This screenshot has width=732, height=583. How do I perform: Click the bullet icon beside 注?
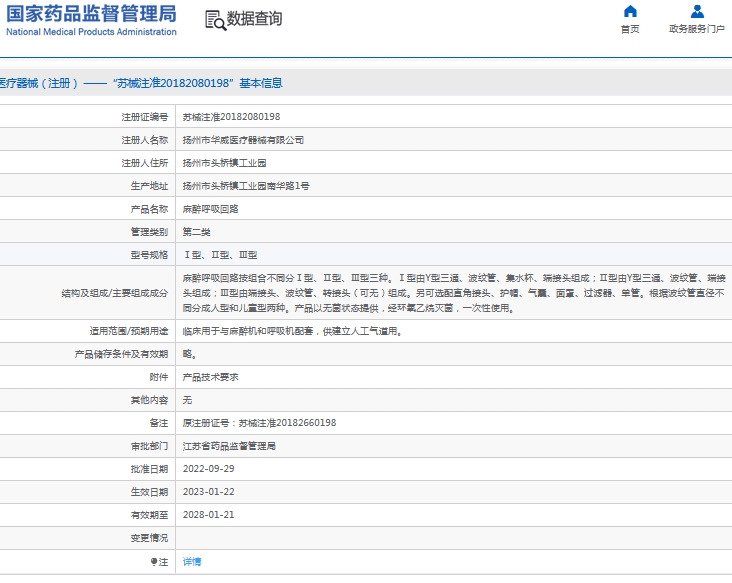tap(154, 562)
